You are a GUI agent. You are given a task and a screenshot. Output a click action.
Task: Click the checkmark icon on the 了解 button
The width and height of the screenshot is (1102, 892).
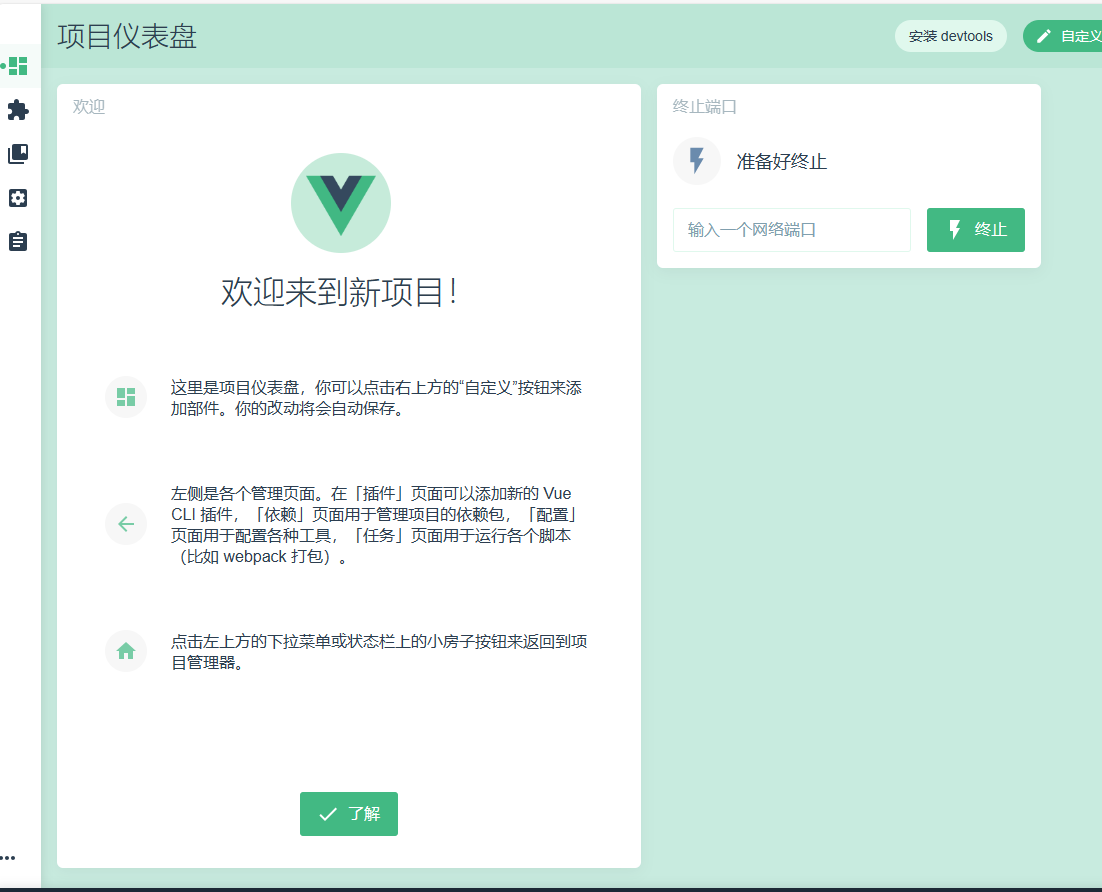[328, 814]
